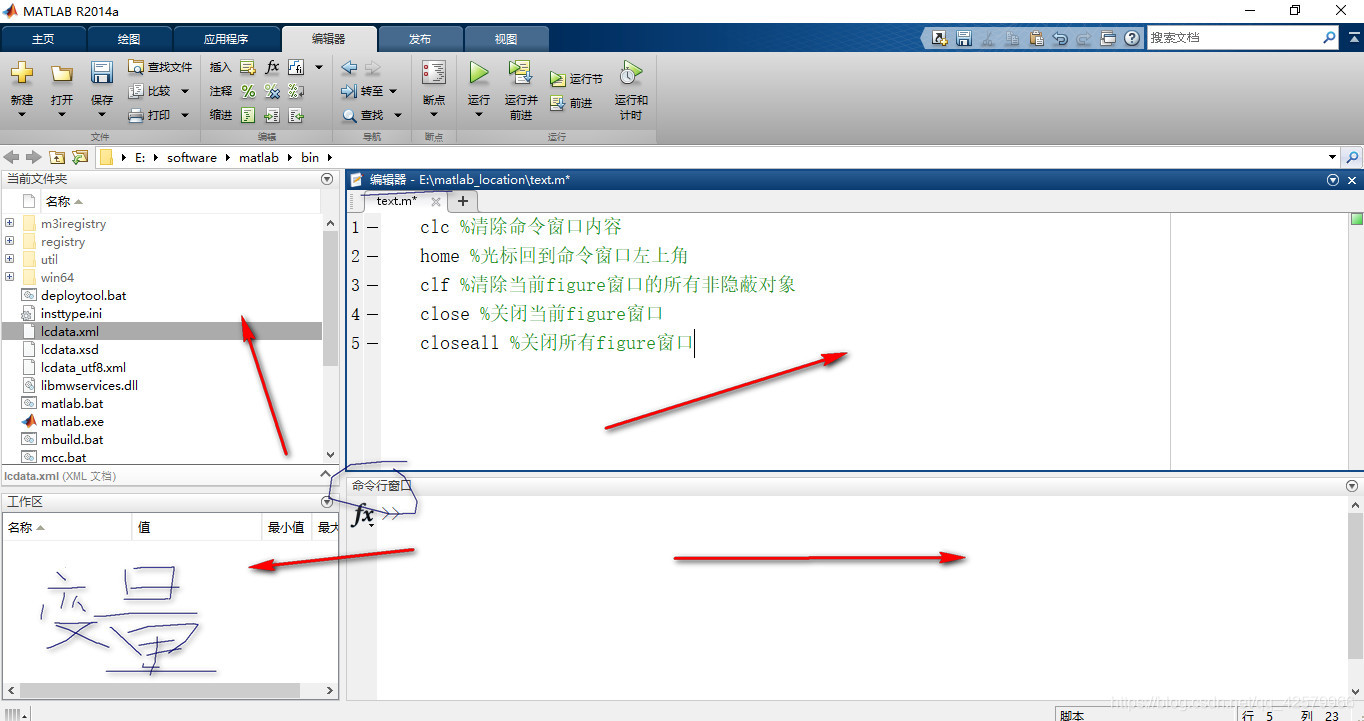The width and height of the screenshot is (1364, 721).
Task: Switch to the 绘图 (Plots) tab
Action: click(x=129, y=39)
